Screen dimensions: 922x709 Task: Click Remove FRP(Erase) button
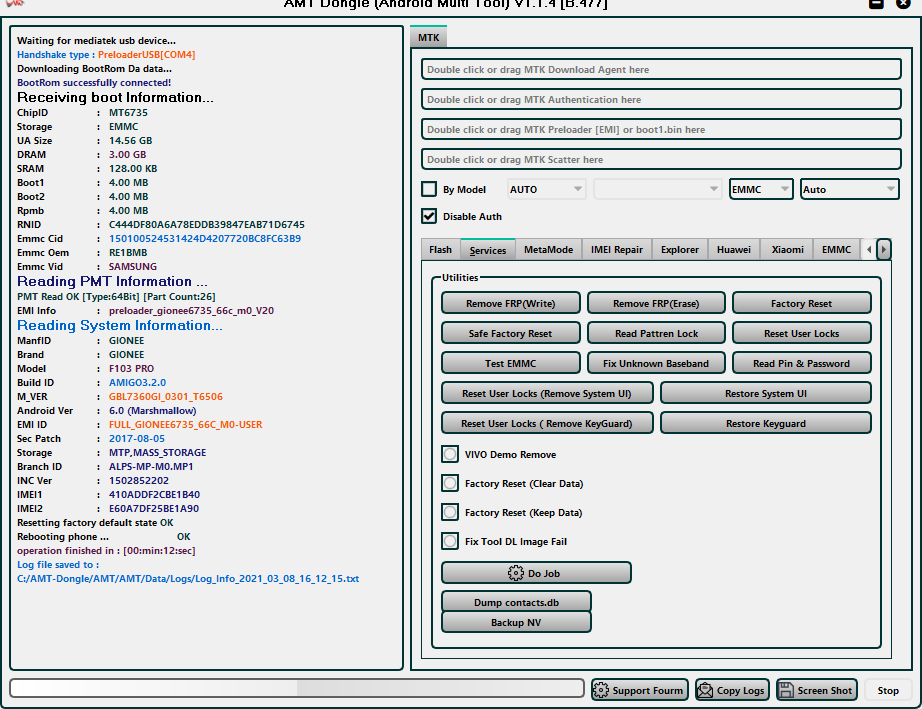[656, 303]
